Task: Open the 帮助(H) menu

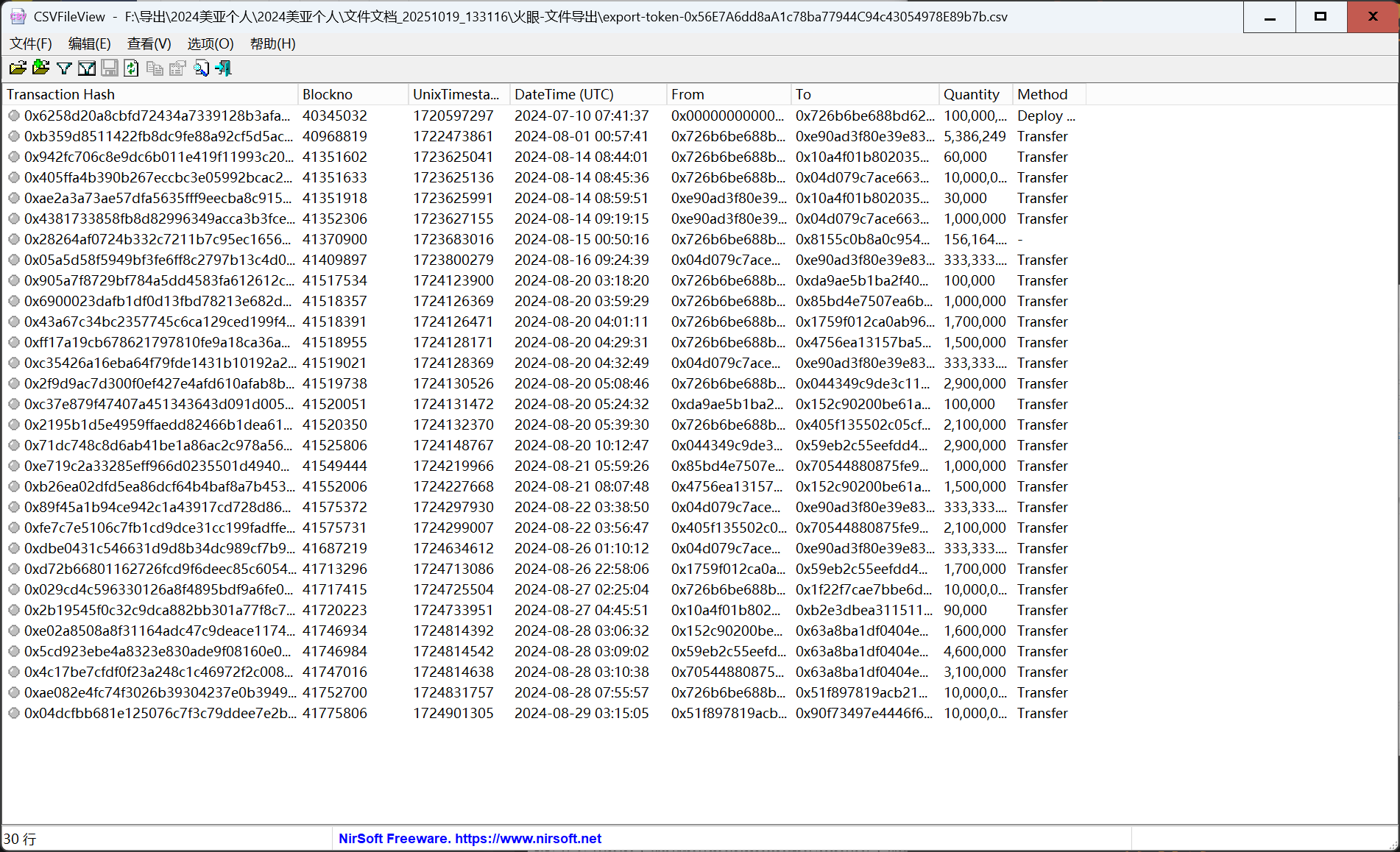Action: click(272, 43)
